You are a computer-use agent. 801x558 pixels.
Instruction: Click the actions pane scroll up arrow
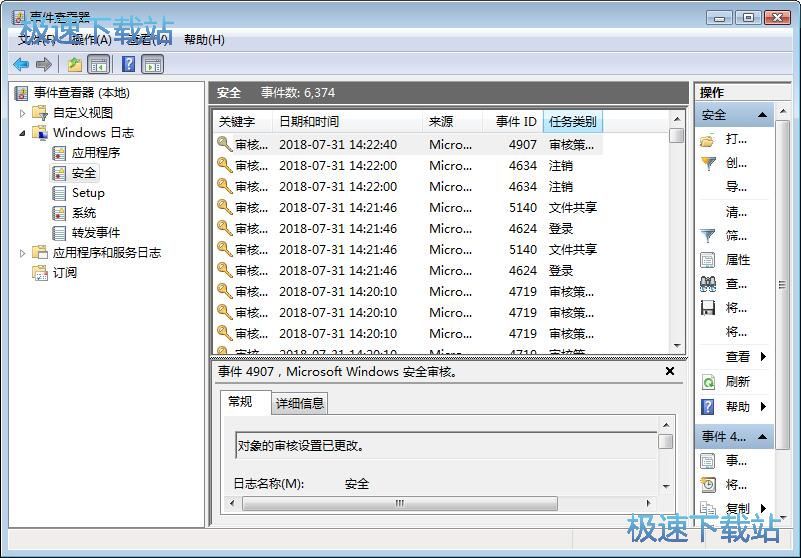pyautogui.click(x=783, y=110)
